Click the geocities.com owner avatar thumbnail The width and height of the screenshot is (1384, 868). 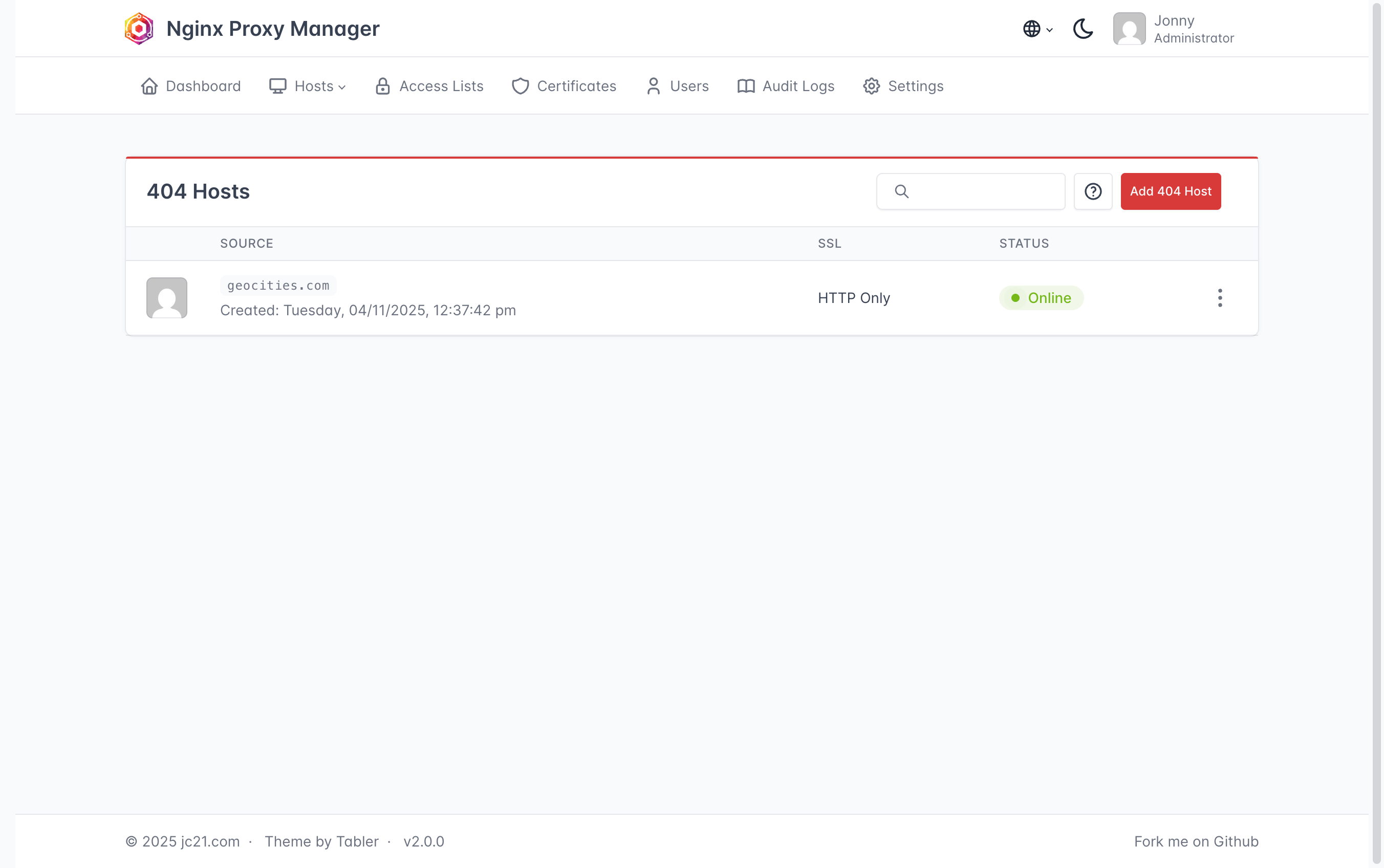[166, 298]
